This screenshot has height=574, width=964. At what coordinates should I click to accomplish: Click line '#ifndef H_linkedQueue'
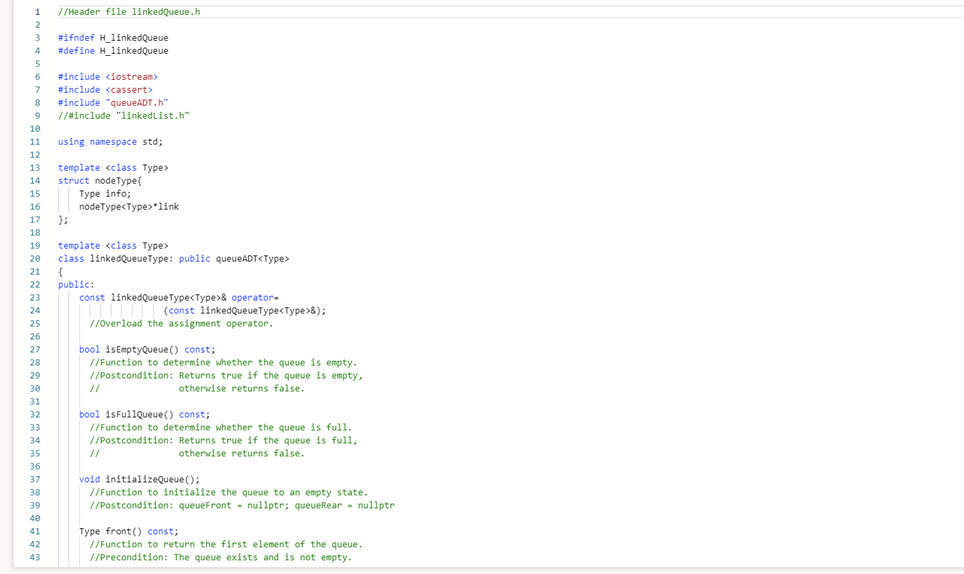click(113, 37)
